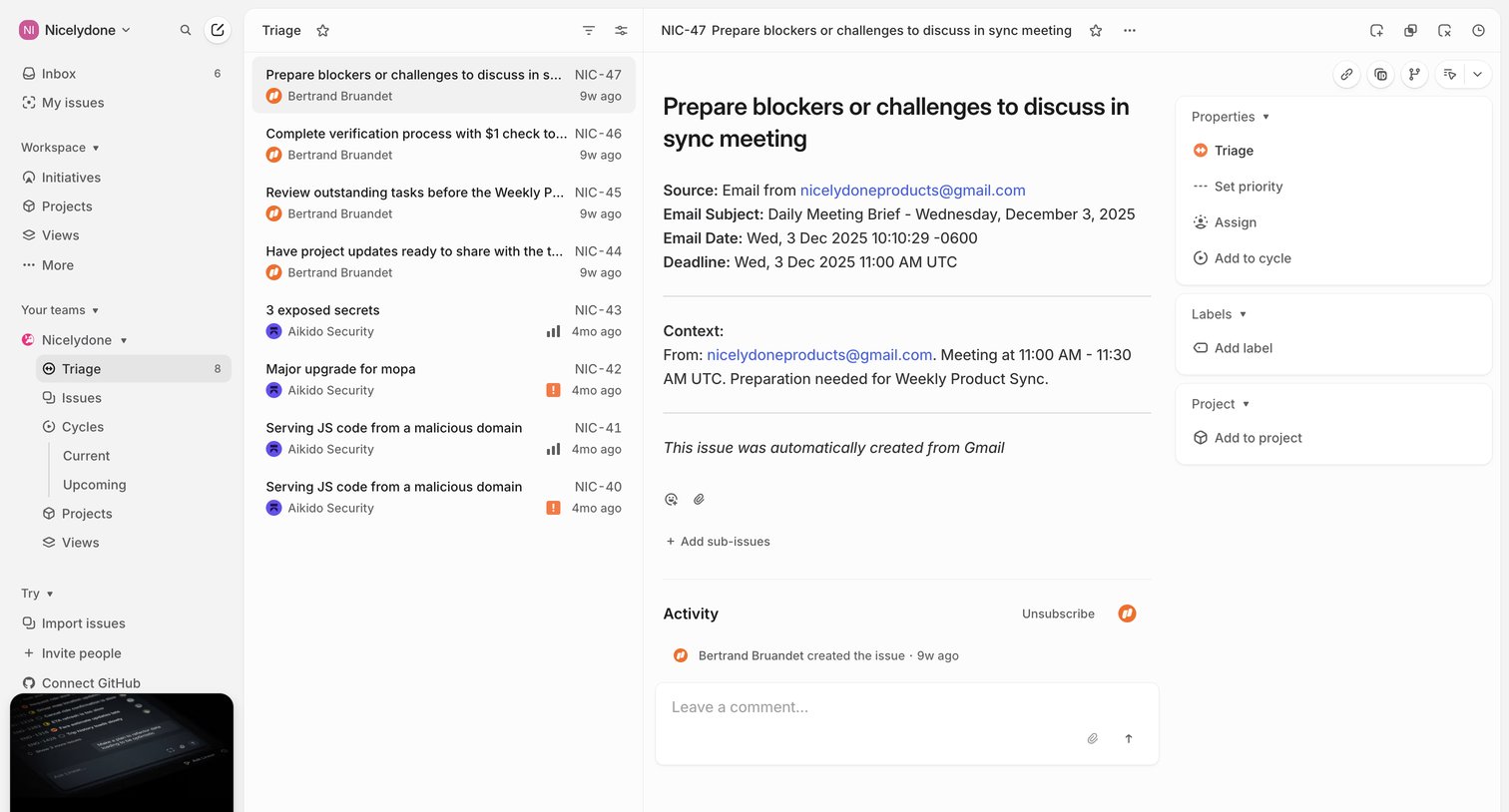Image resolution: width=1509 pixels, height=812 pixels.
Task: Click Add to project
Action: pos(1248,438)
